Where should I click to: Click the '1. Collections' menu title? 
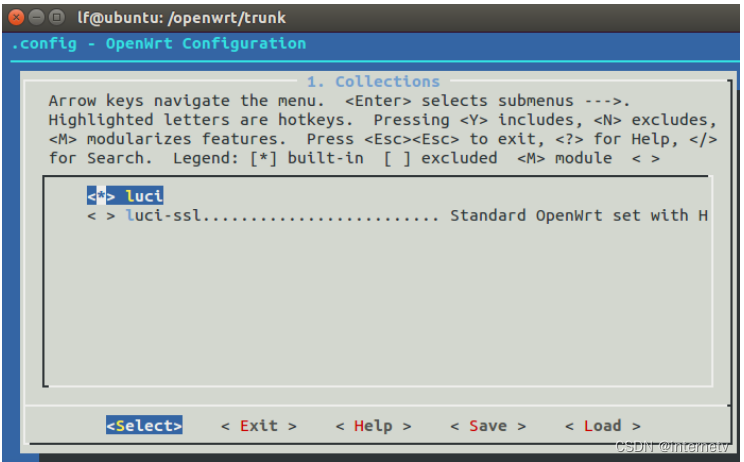coord(373,82)
